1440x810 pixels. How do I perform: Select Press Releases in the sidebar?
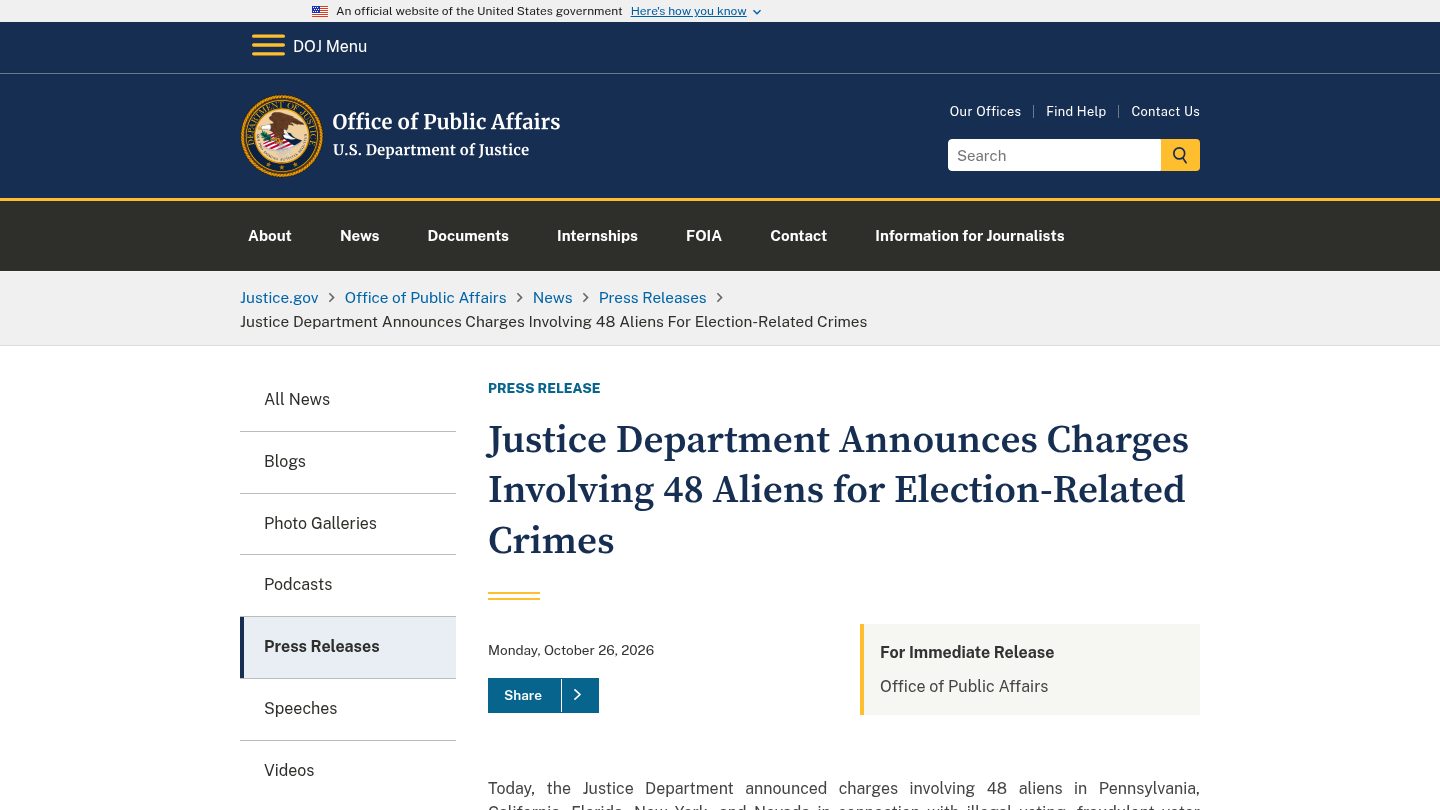click(x=348, y=647)
